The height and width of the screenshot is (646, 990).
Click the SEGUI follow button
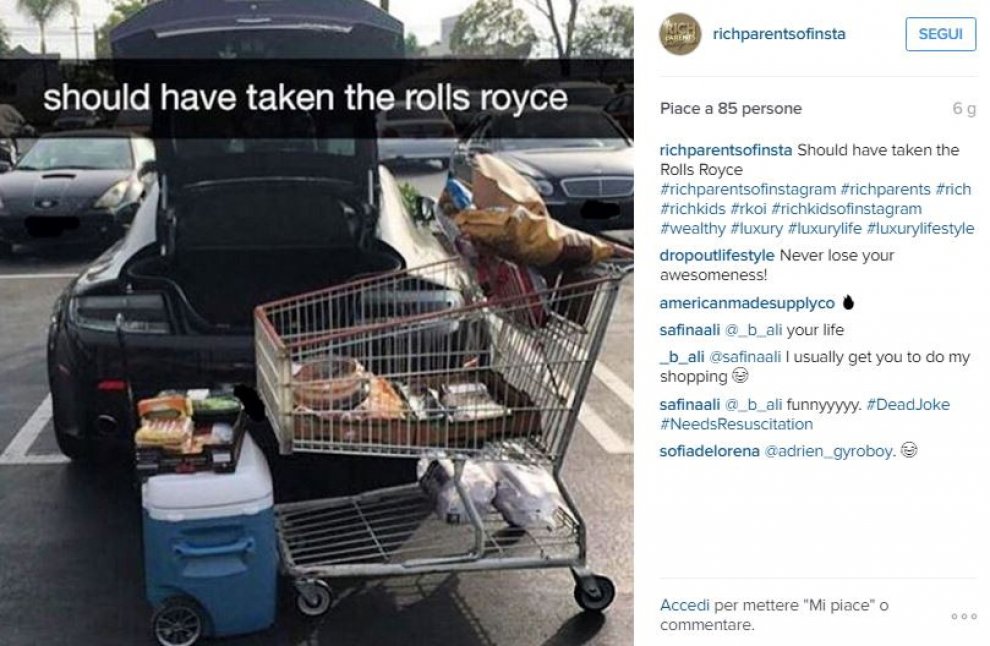coord(940,34)
